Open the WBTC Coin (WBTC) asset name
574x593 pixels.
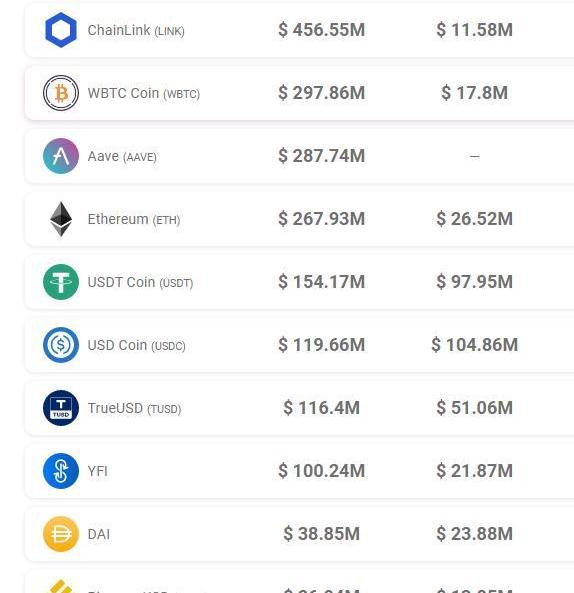(x=144, y=93)
